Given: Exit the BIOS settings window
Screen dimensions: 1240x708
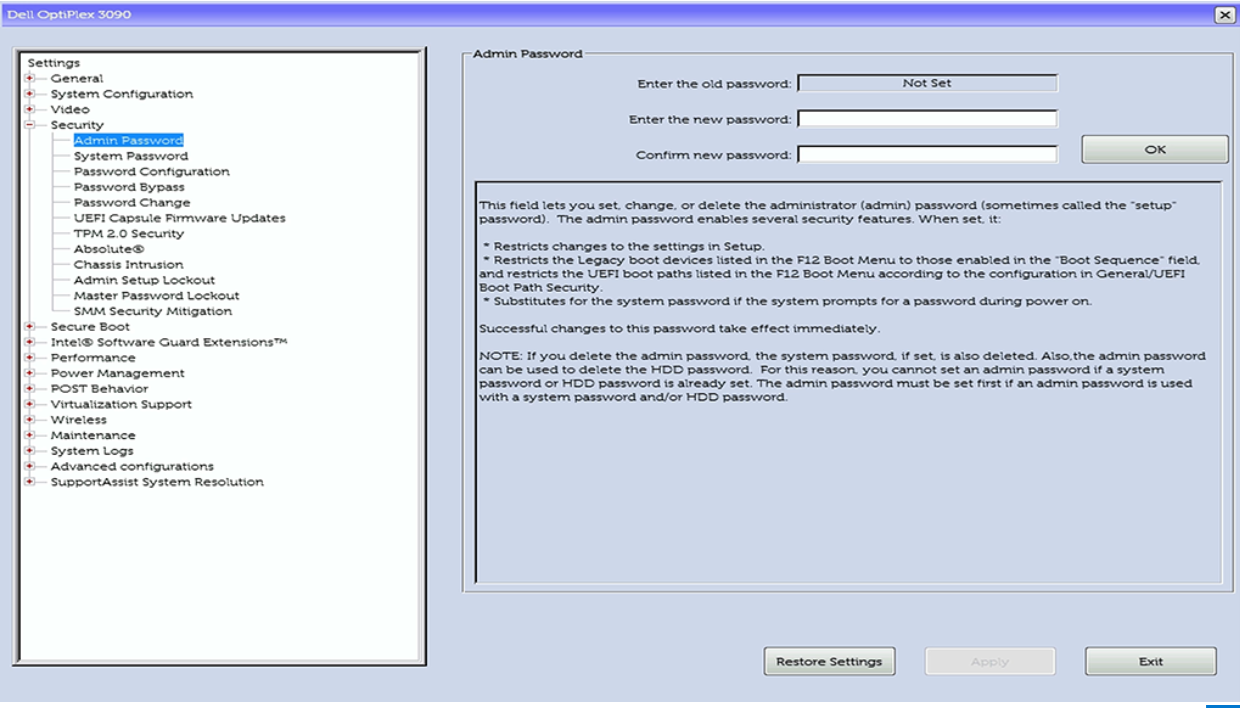Looking at the screenshot, I should [x=1150, y=661].
